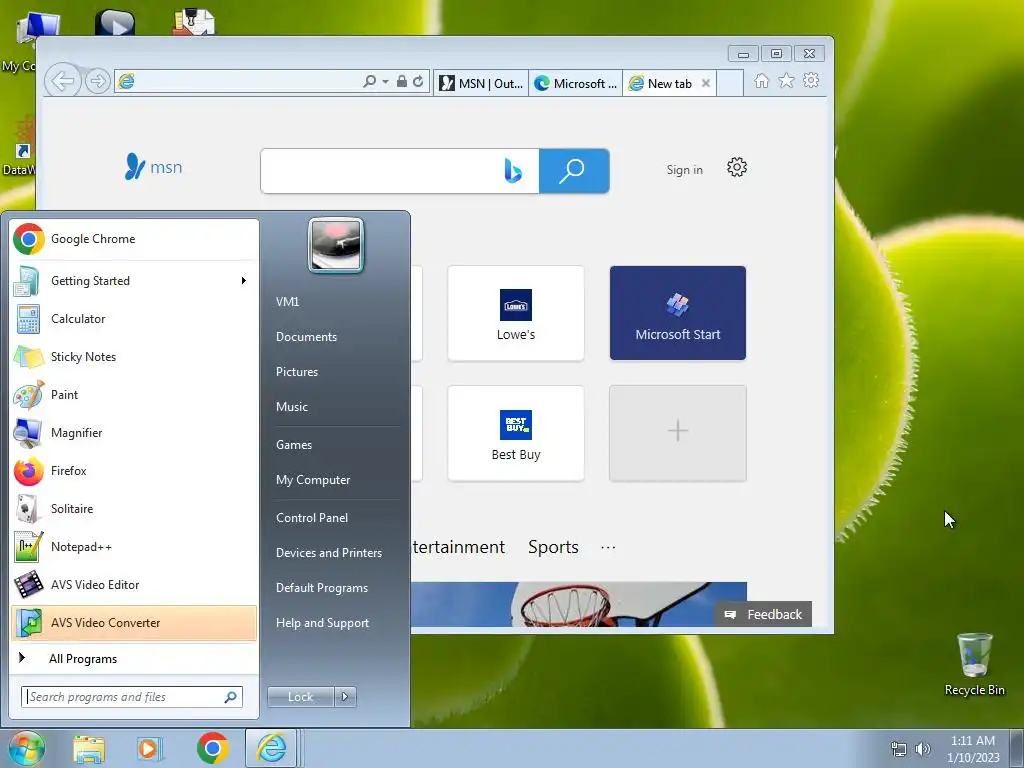Open Music from Start menu
Screen dimensions: 1024x768
(291, 407)
